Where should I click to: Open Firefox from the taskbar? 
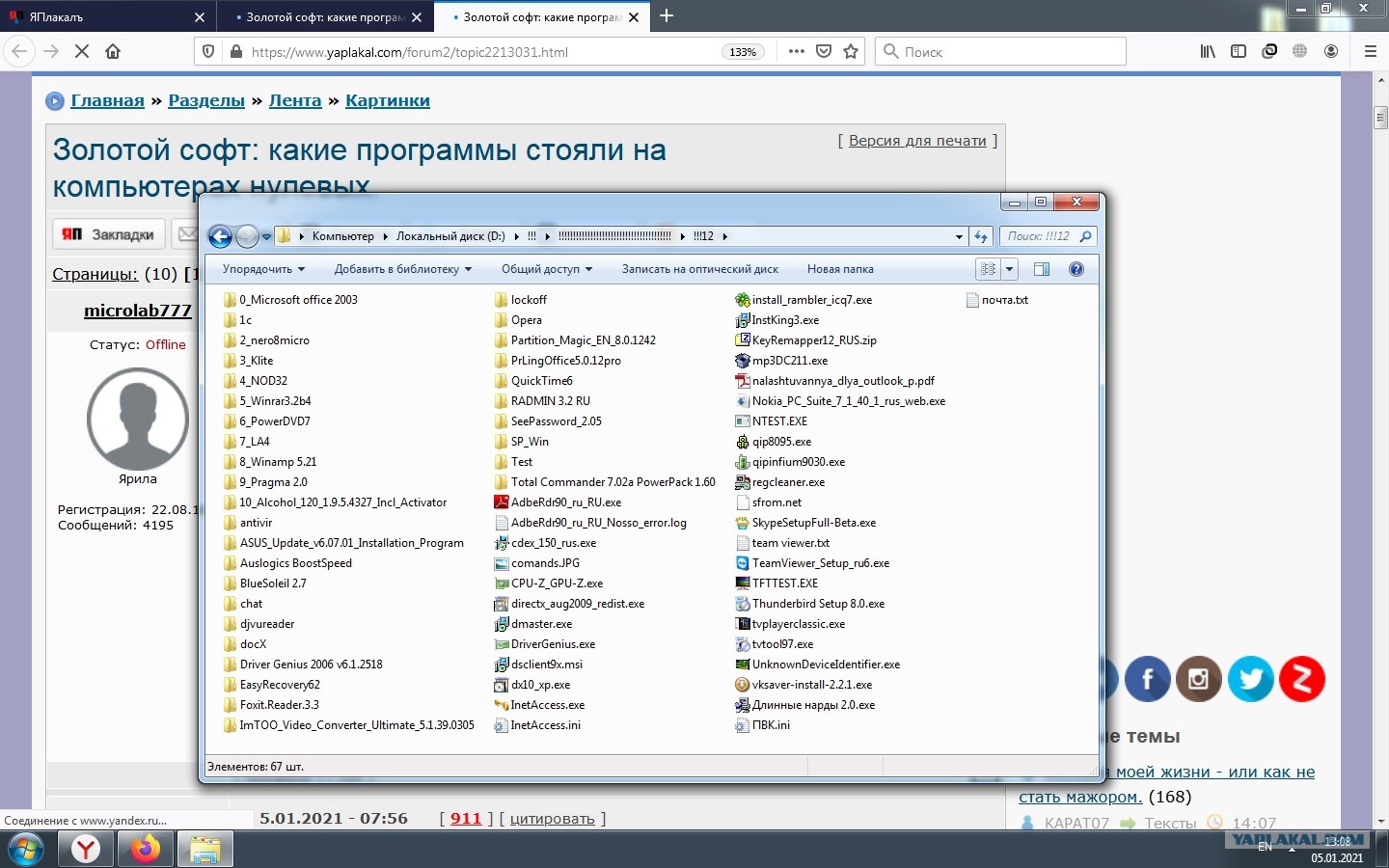(146, 850)
